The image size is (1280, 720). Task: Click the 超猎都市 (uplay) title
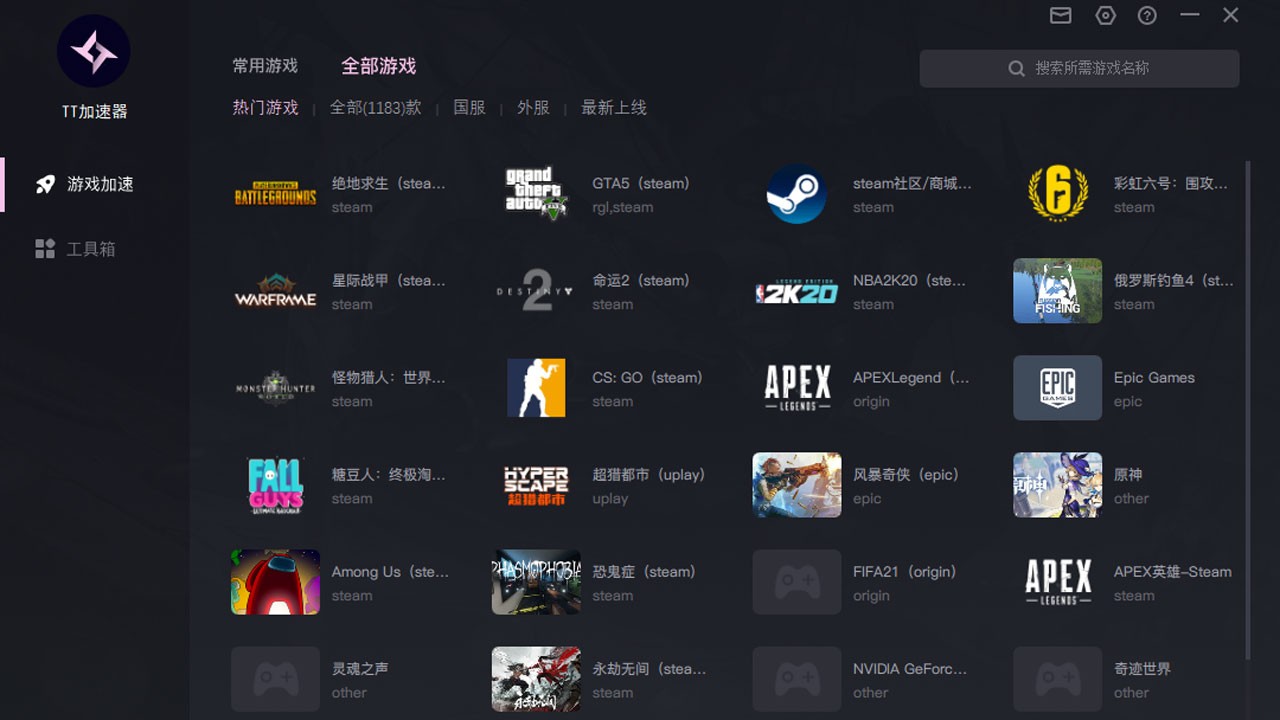pos(649,475)
